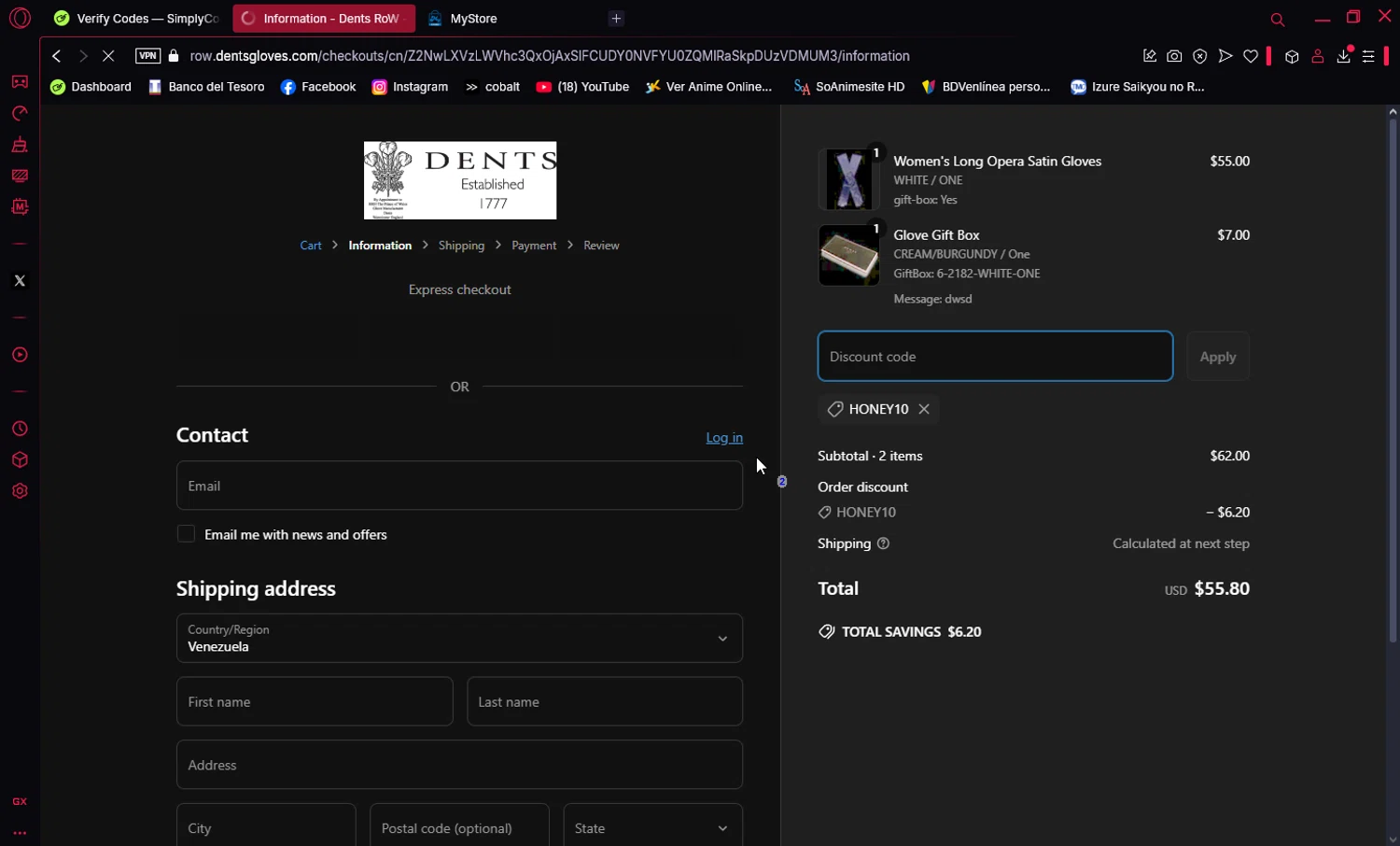Open the Facebook bookmark

click(318, 87)
